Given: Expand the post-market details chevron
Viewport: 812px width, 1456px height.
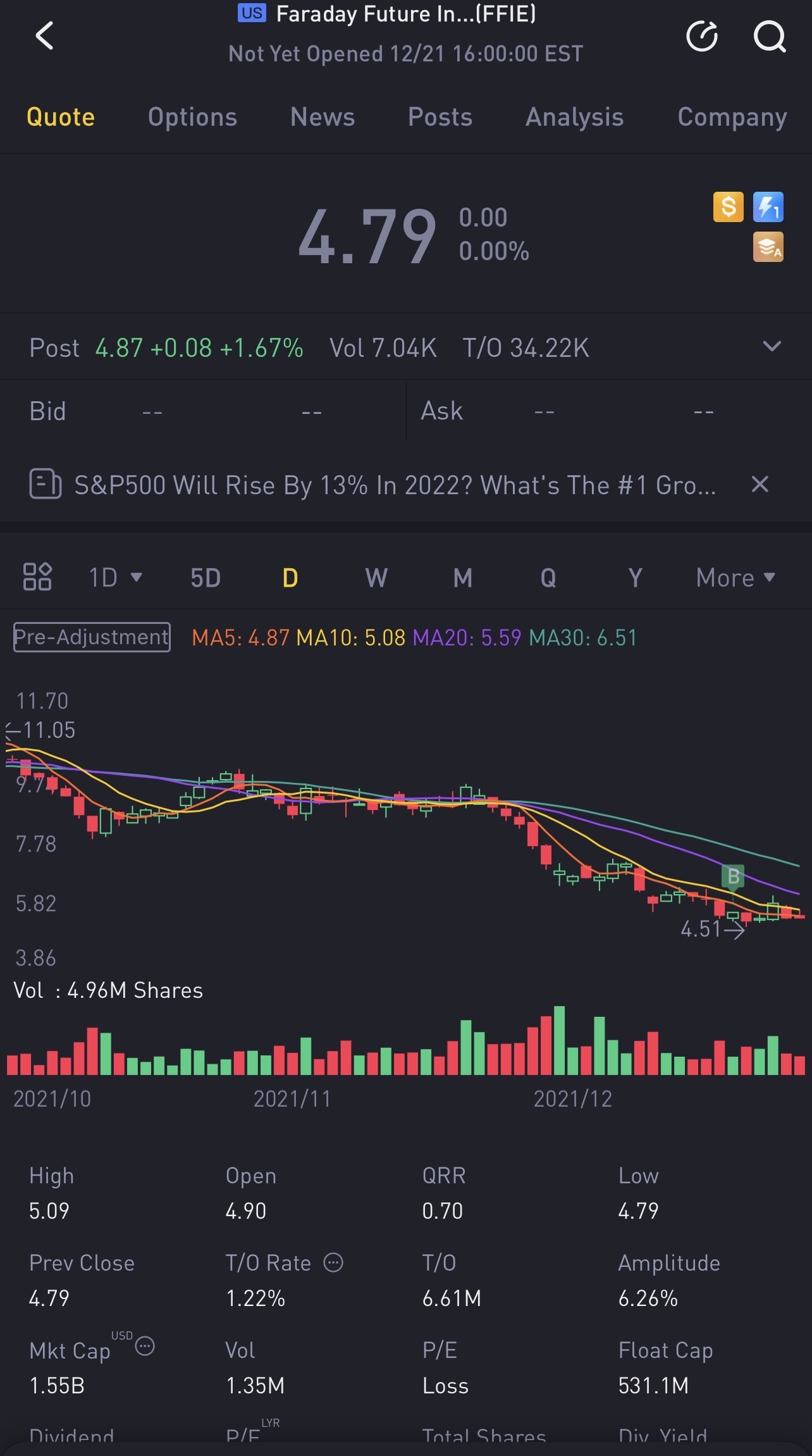Looking at the screenshot, I should click(772, 347).
